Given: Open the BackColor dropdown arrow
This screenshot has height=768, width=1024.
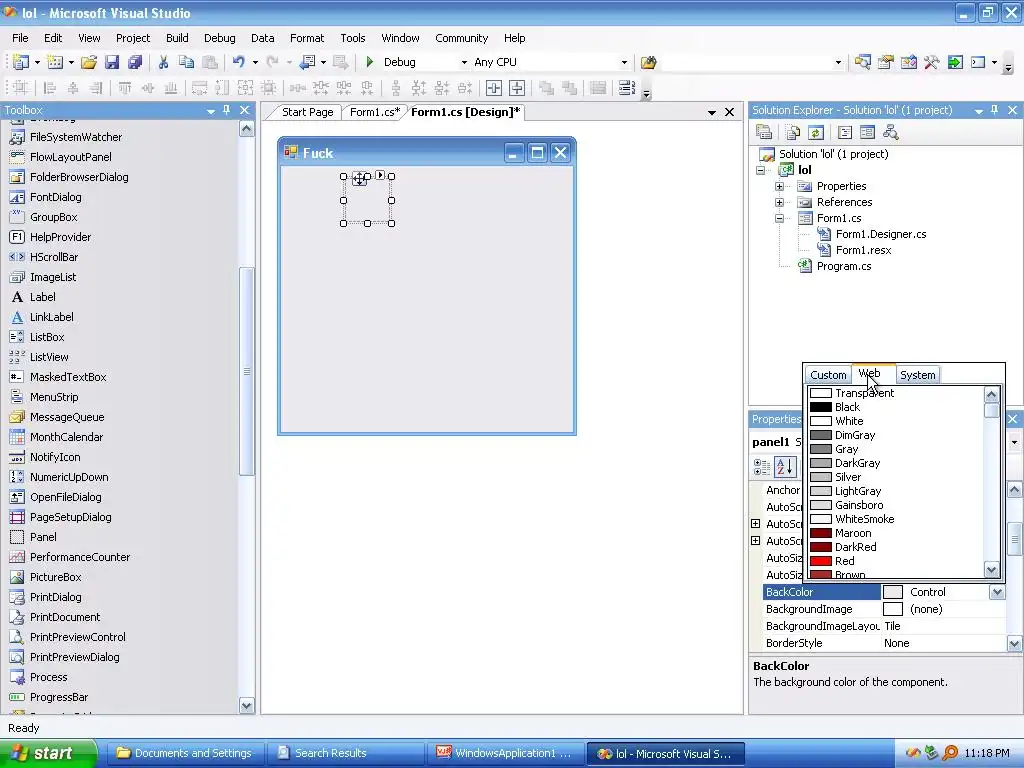Looking at the screenshot, I should coord(997,592).
